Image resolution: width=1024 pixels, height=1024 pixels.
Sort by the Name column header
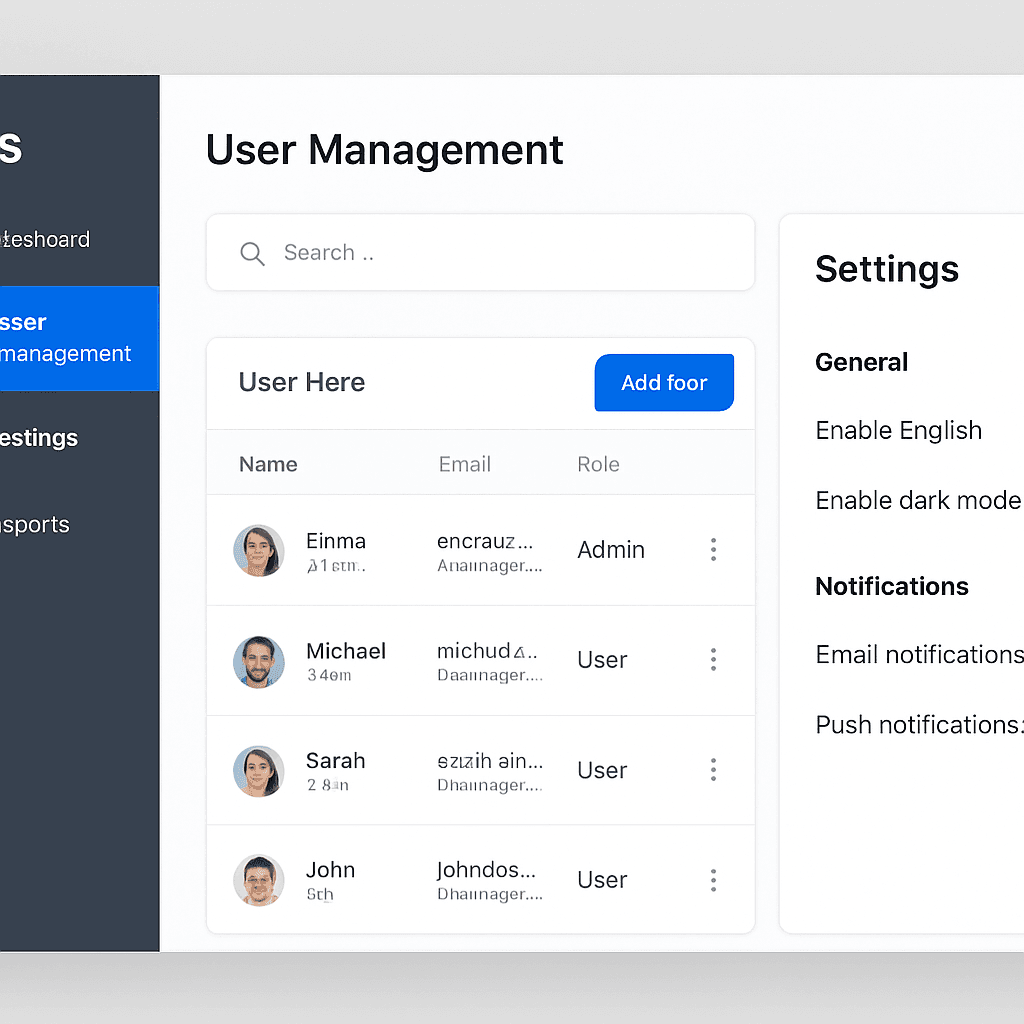pyautogui.click(x=268, y=464)
